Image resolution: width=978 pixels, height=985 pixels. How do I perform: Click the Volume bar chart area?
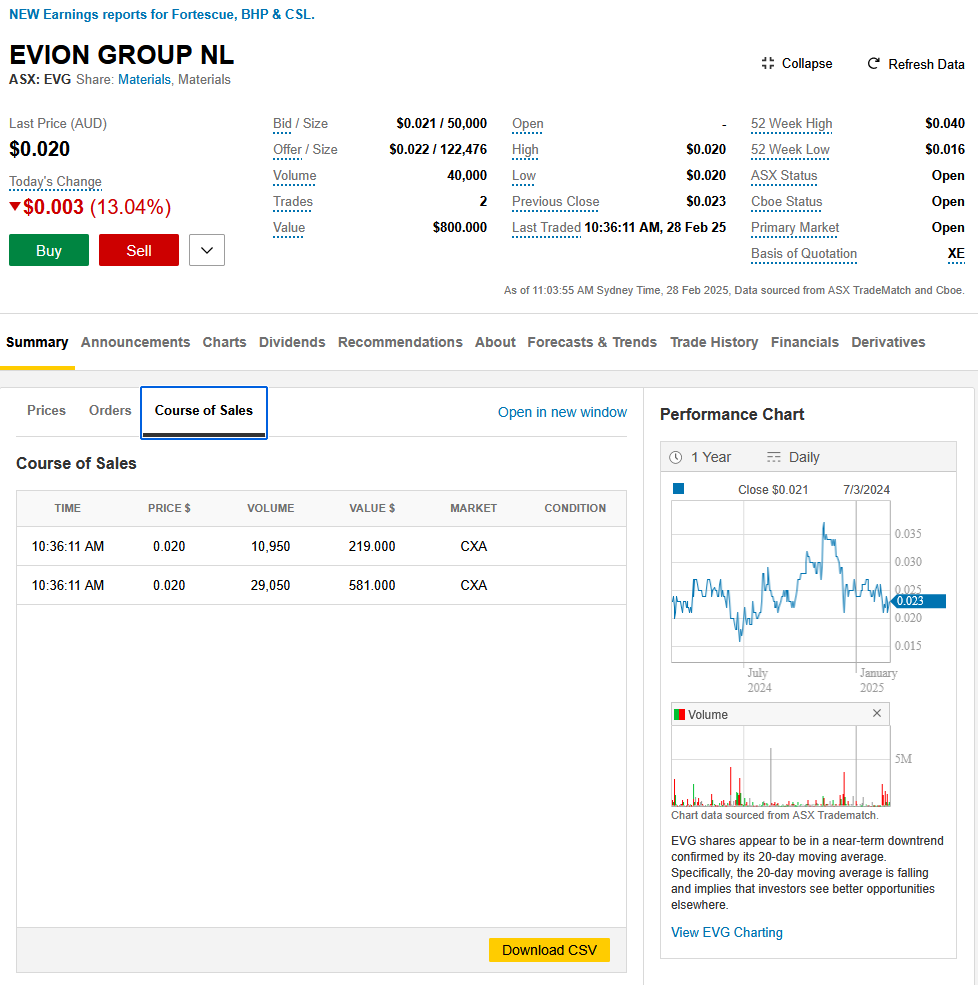781,766
